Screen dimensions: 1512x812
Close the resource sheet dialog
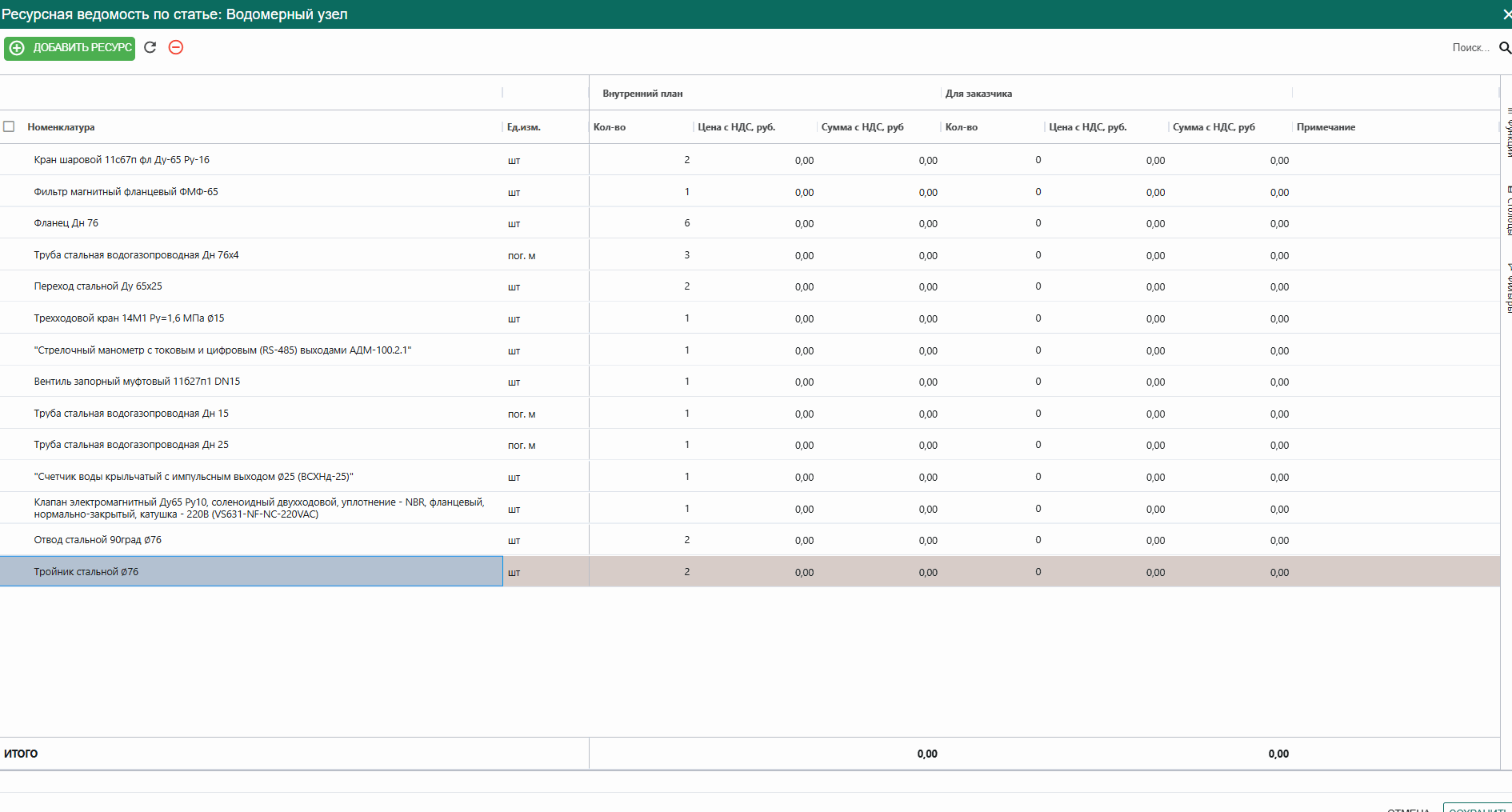click(x=1506, y=14)
